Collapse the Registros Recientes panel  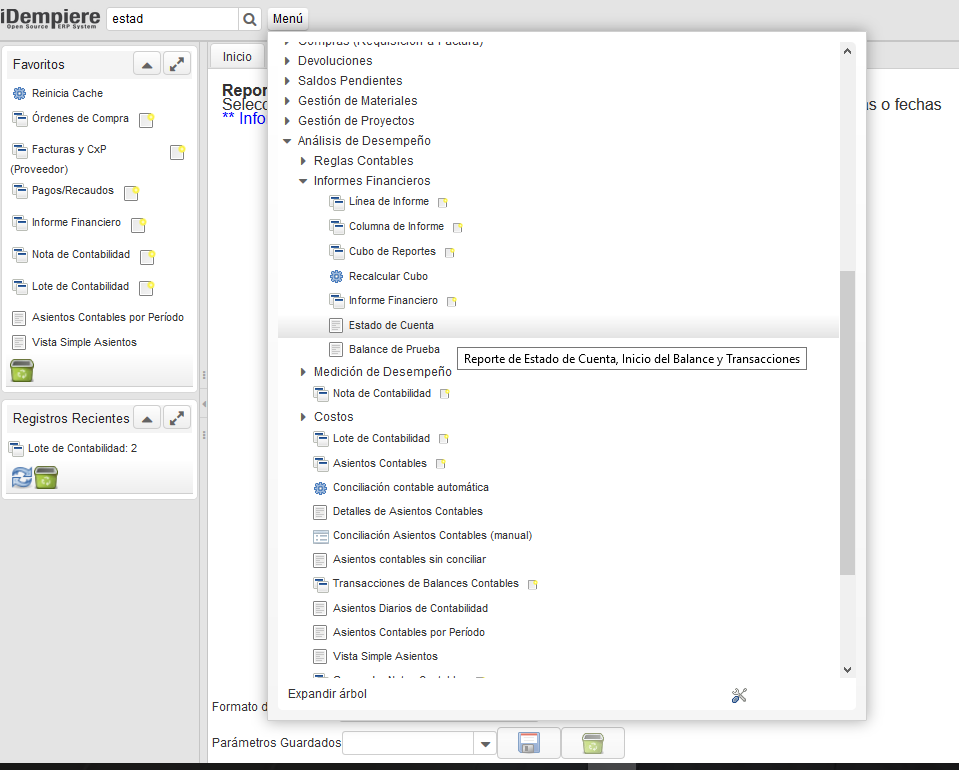(147, 418)
